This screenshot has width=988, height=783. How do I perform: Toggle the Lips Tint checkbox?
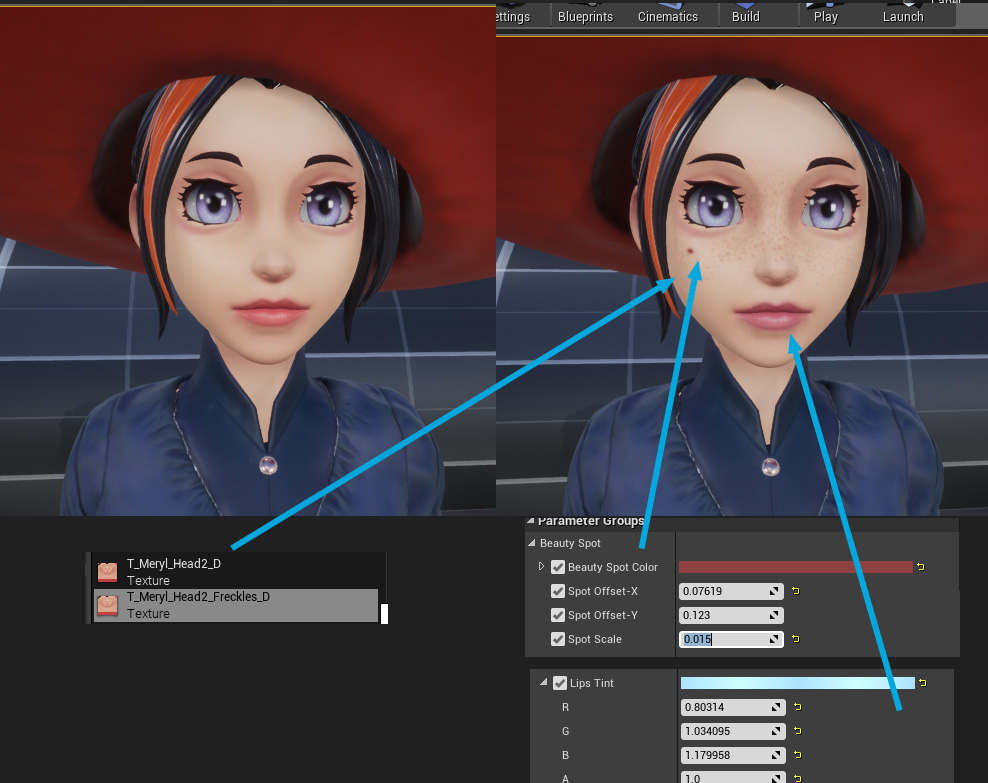[560, 683]
